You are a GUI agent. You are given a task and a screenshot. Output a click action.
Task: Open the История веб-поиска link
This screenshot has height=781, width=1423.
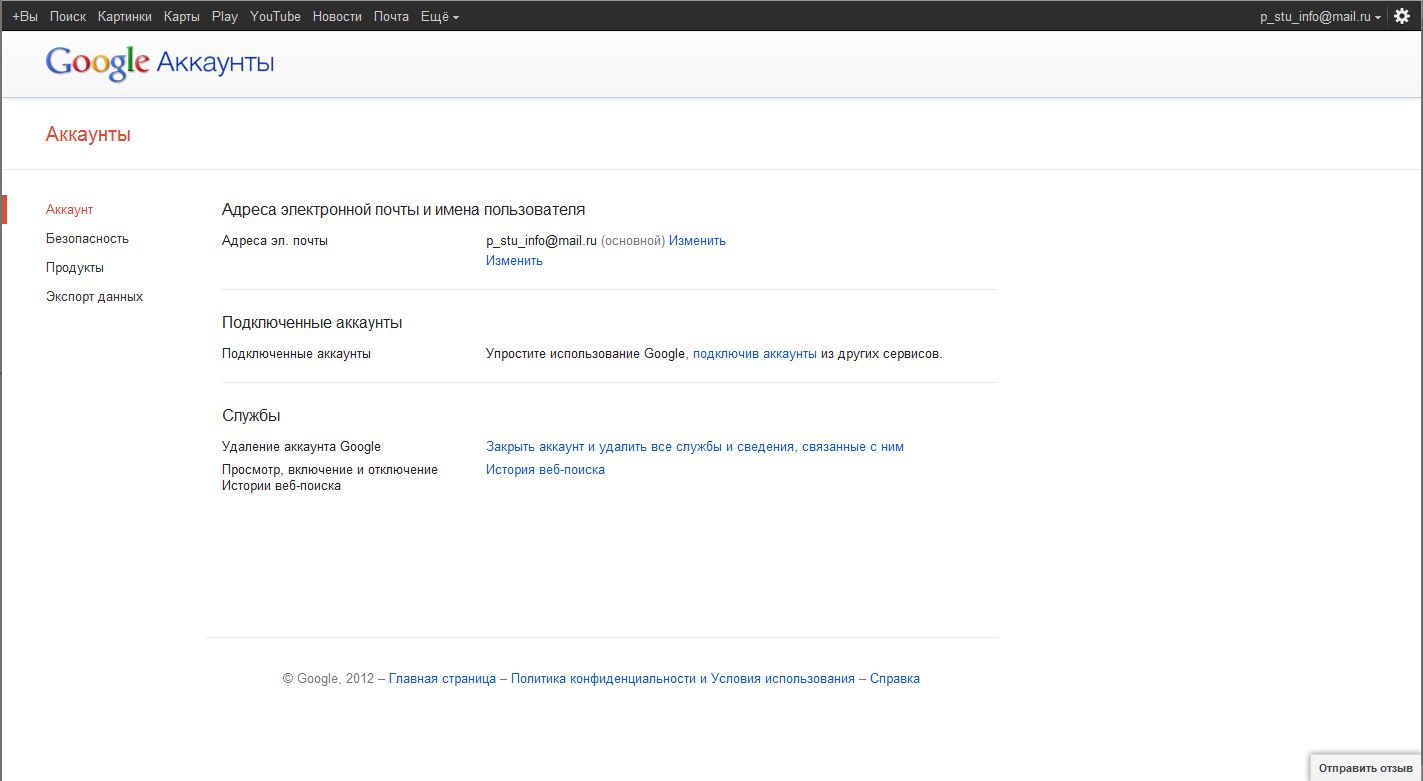click(545, 470)
